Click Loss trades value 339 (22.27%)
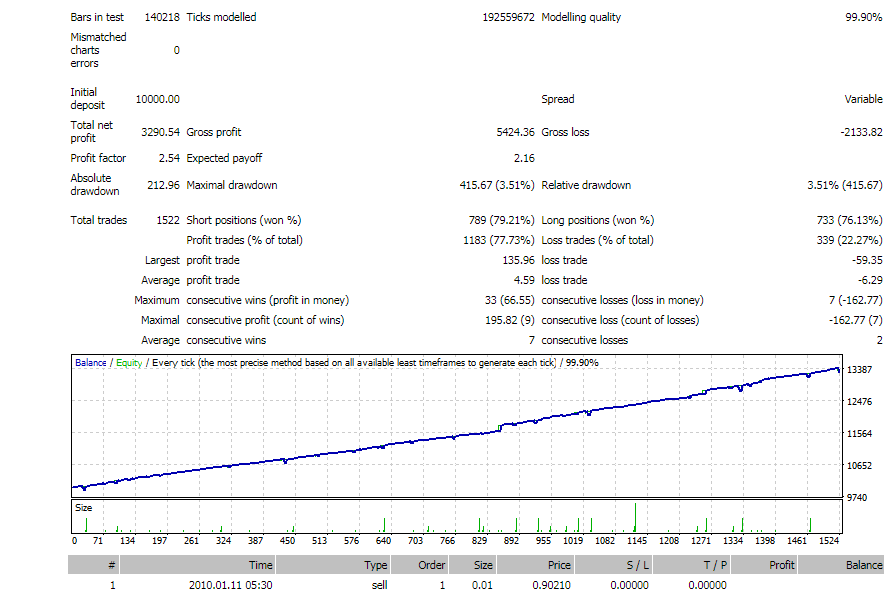Viewport: 884px width, 590px height. (850, 240)
